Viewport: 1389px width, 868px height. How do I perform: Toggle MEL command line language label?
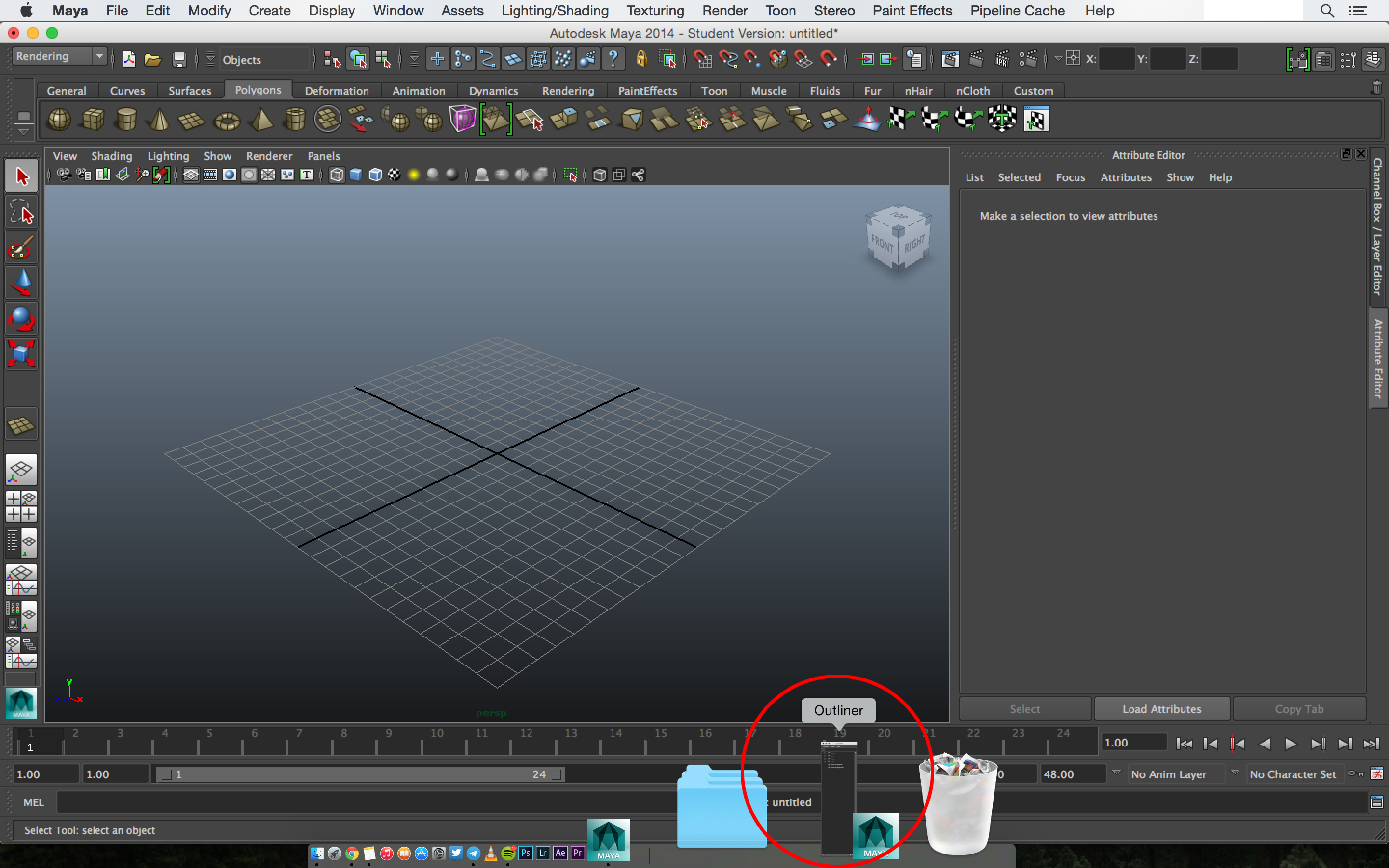coord(33,802)
